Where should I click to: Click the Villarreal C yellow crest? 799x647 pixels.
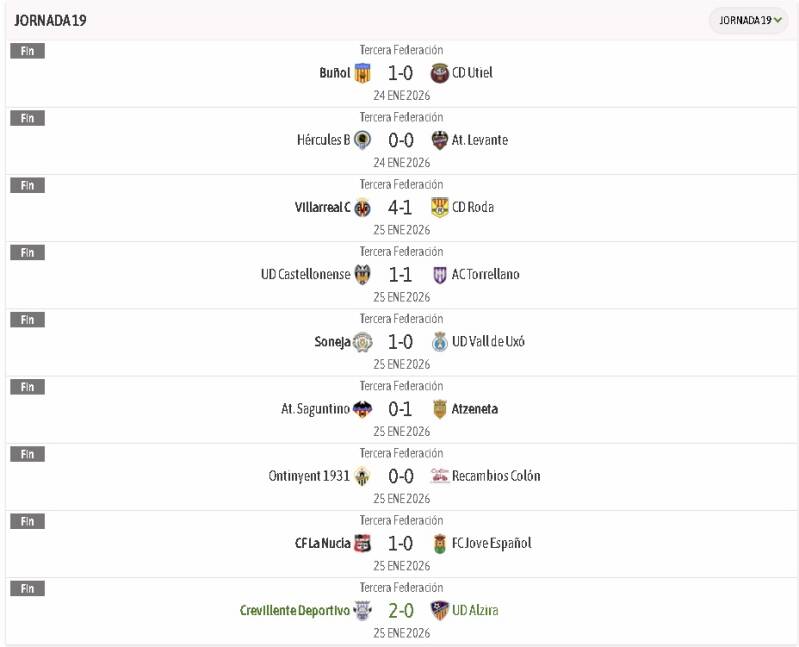[x=362, y=207]
